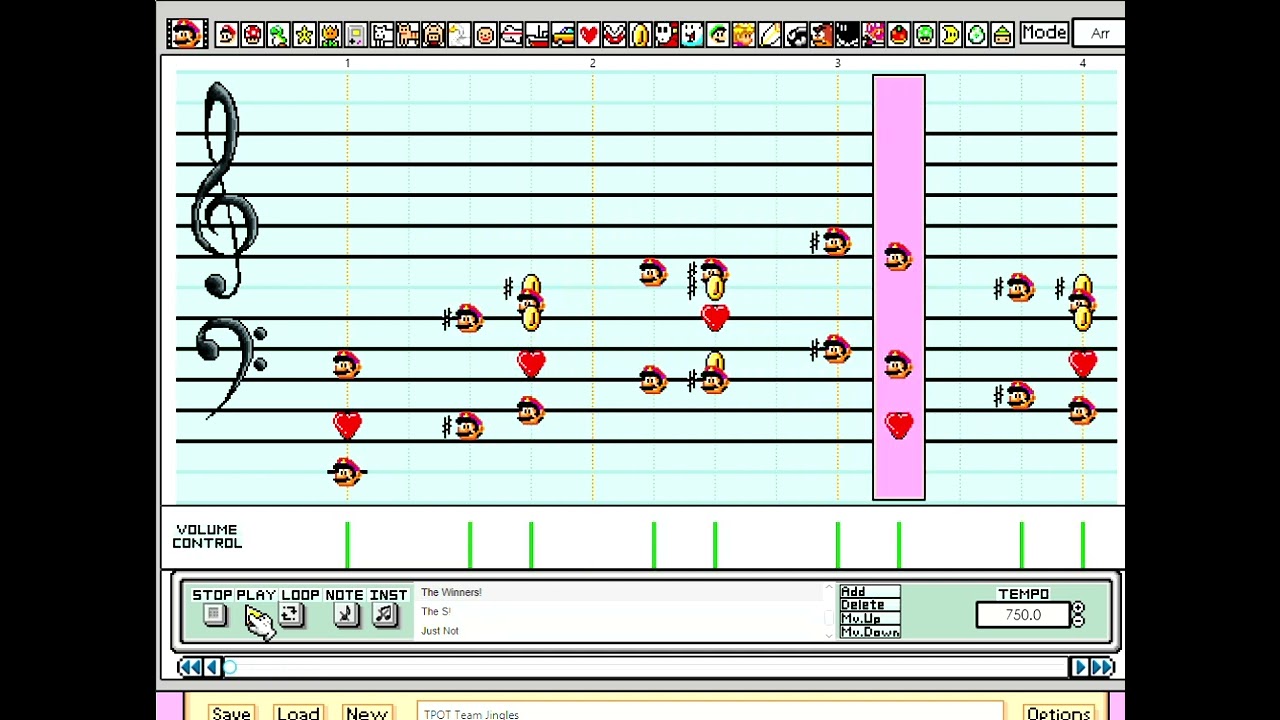
Task: Select the Mario instrument in the toolbar
Action: (227, 35)
